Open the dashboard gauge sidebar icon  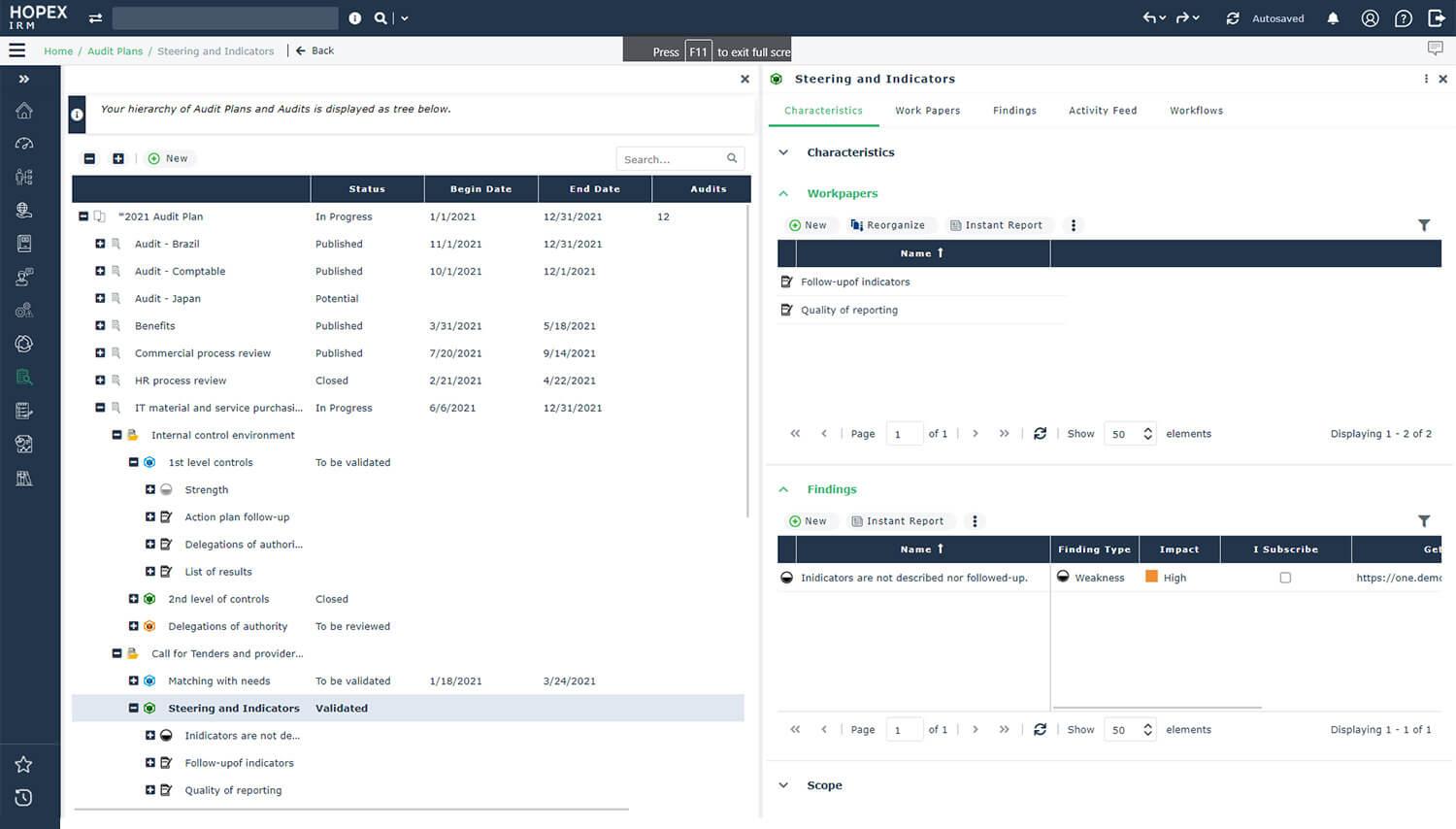pyautogui.click(x=24, y=144)
